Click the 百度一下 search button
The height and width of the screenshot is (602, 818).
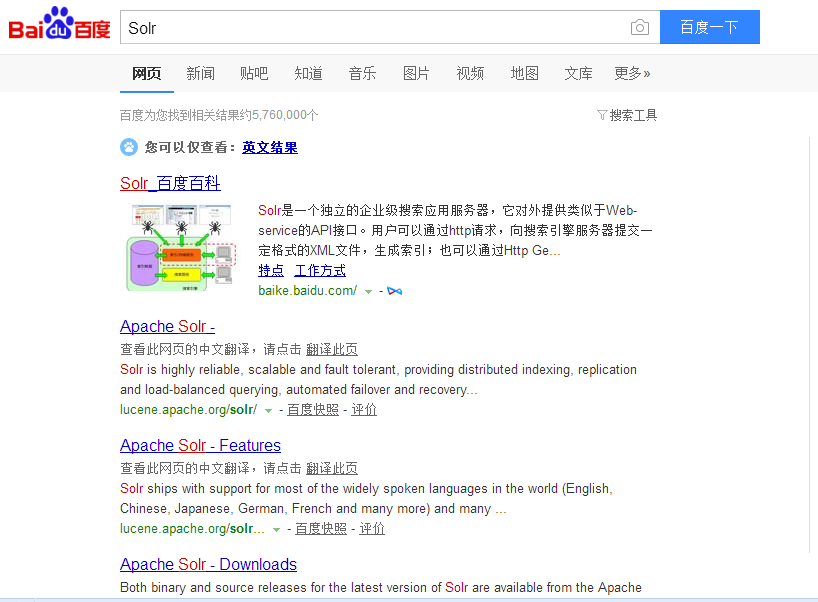click(x=709, y=27)
